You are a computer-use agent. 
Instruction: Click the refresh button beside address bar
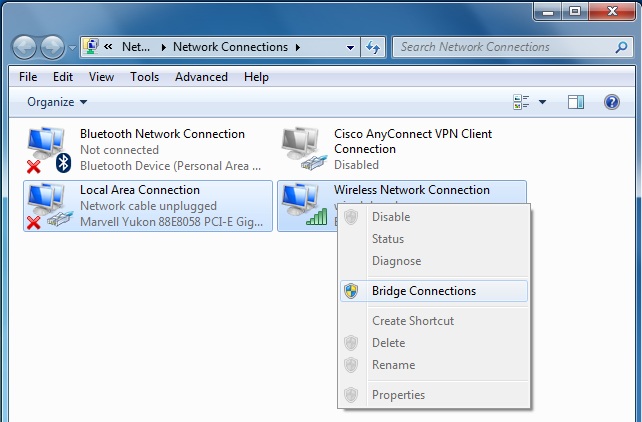click(x=373, y=47)
